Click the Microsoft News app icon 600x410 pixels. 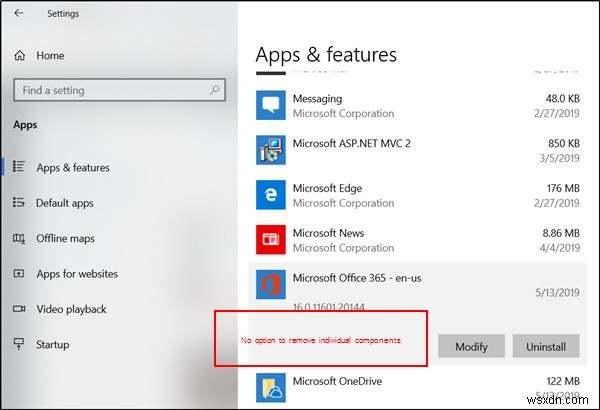270,240
